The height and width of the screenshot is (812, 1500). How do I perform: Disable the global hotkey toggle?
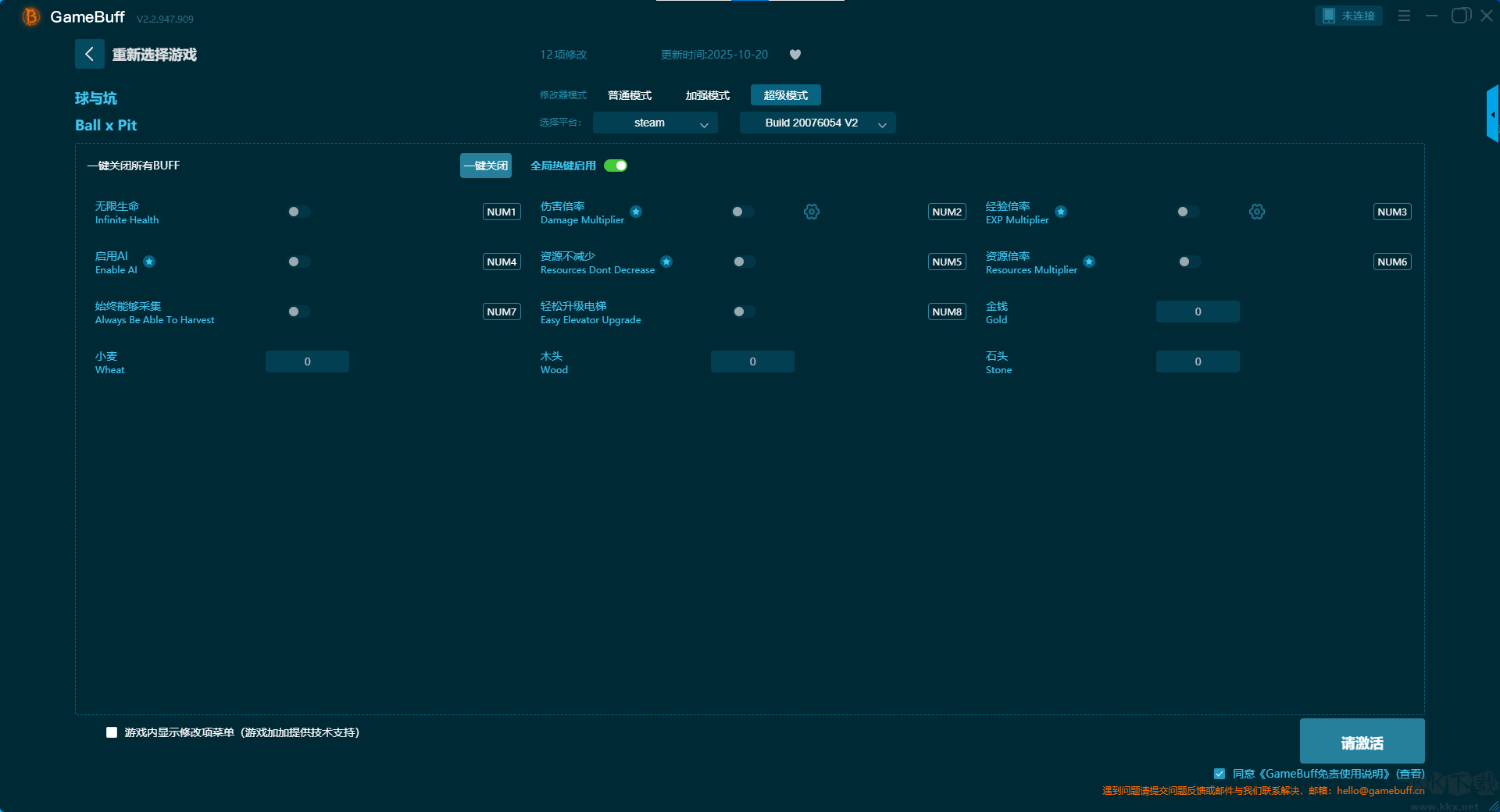pos(616,166)
